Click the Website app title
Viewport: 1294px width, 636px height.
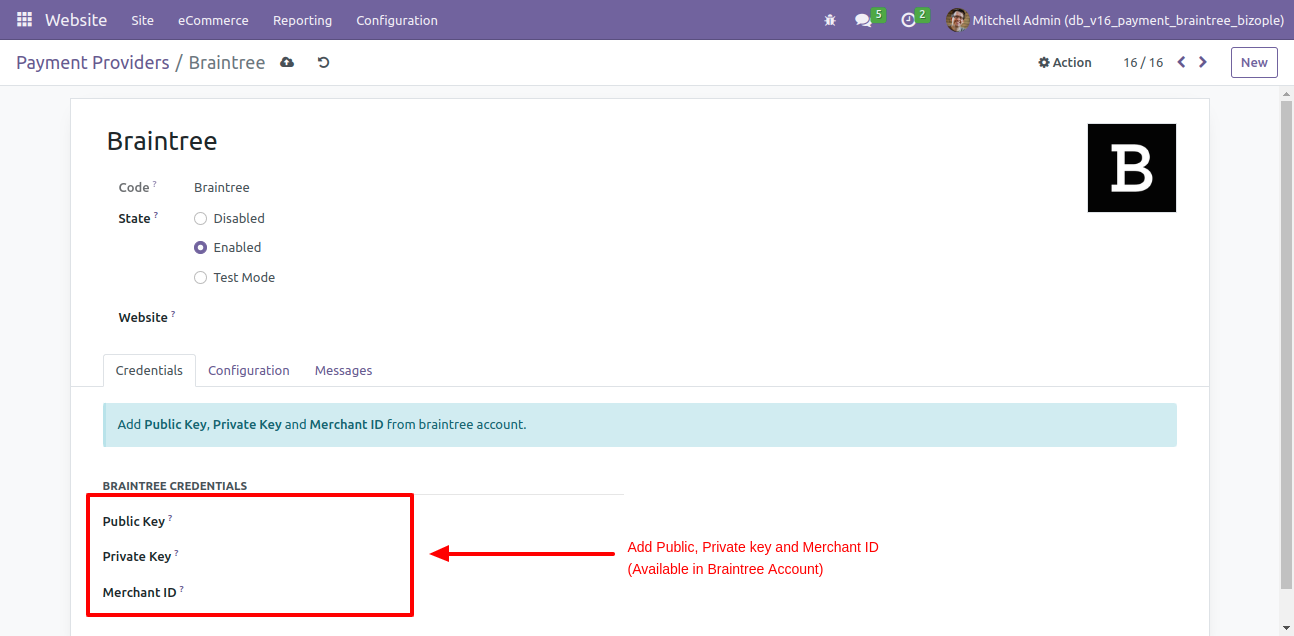coord(76,20)
